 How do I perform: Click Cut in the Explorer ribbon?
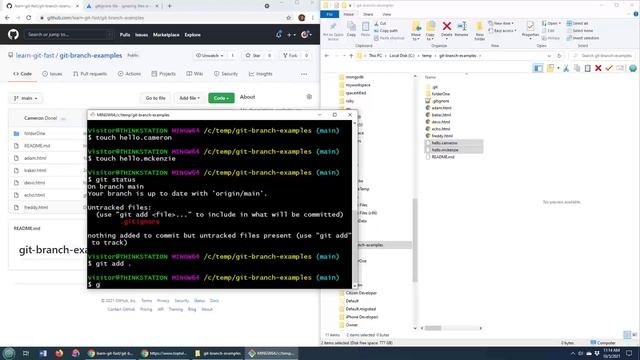tap(380, 24)
